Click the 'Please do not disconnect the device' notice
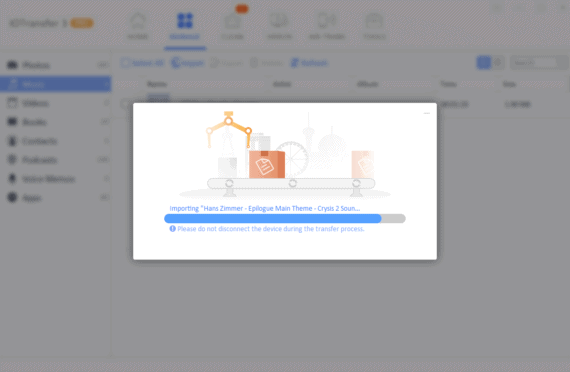The height and width of the screenshot is (372, 570). [x=271, y=229]
